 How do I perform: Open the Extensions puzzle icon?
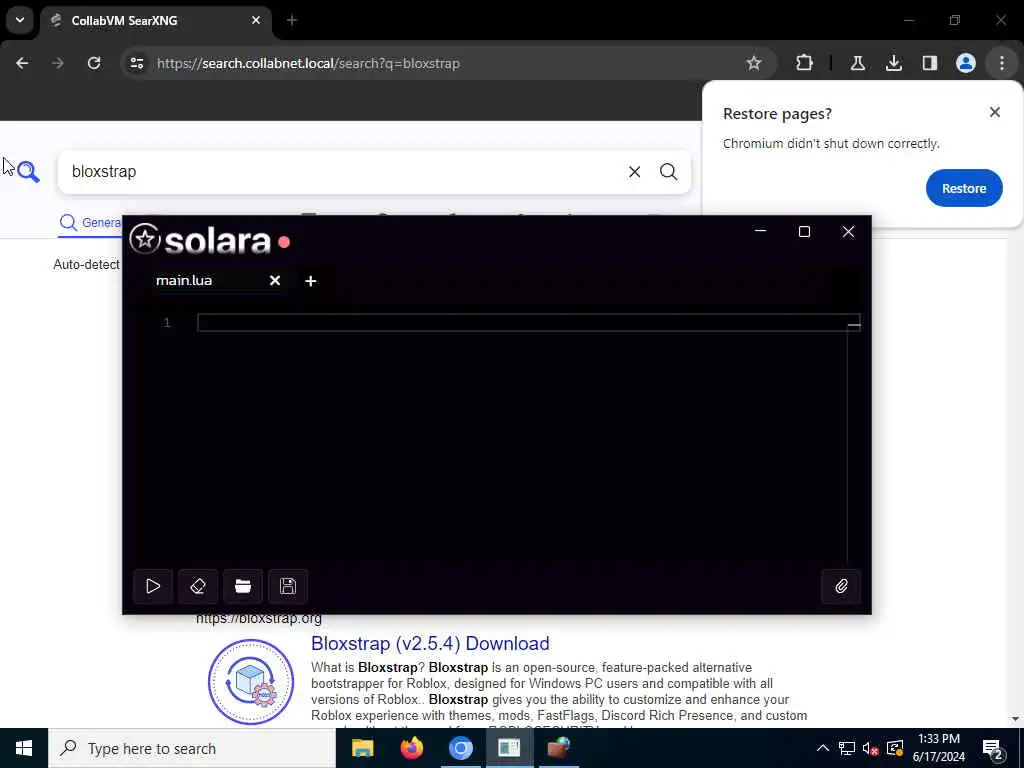tap(805, 63)
